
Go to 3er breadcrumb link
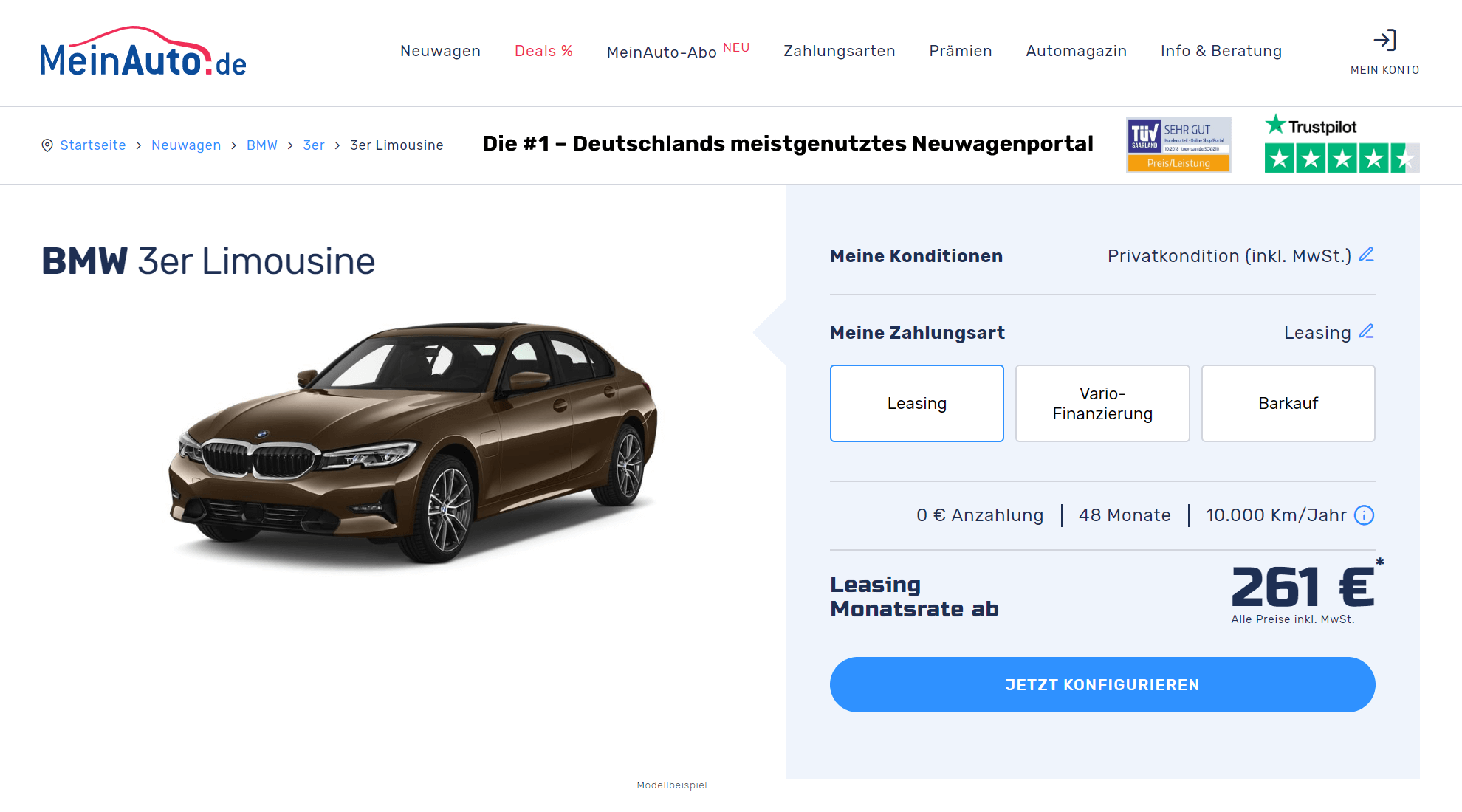314,145
